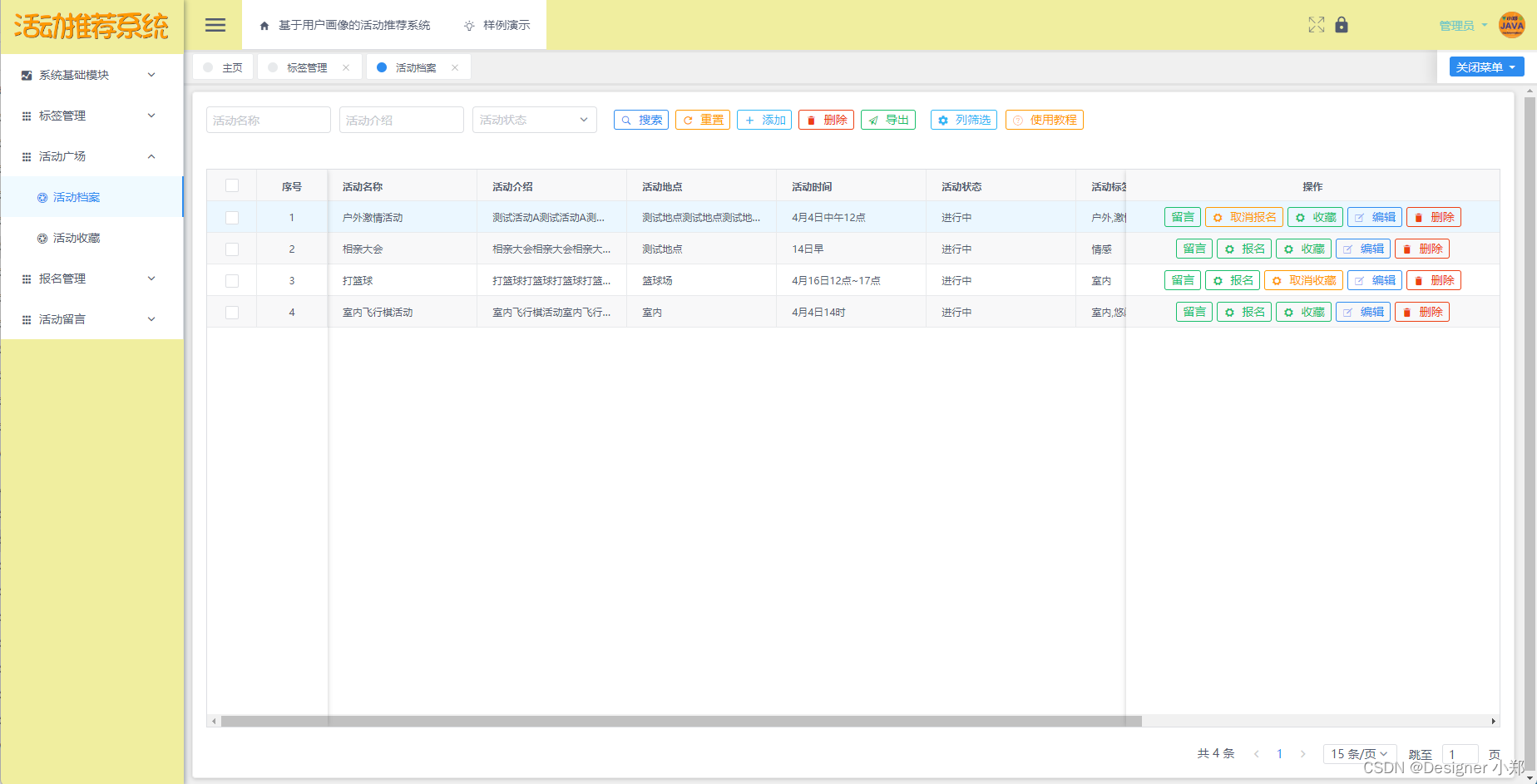Check row 1 户外激情活动 checkbox

point(232,218)
